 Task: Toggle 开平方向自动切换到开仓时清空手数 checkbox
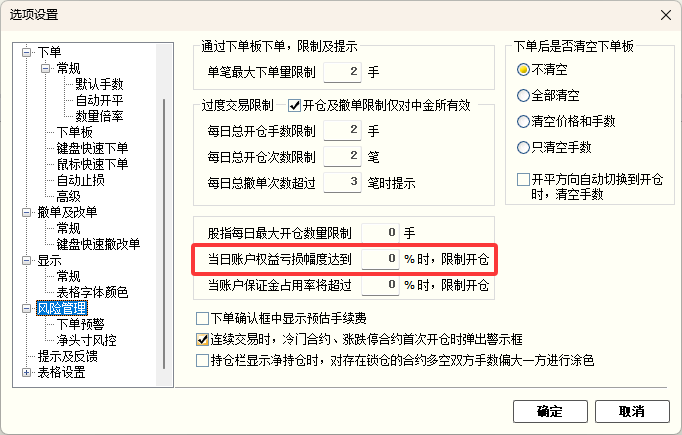523,179
